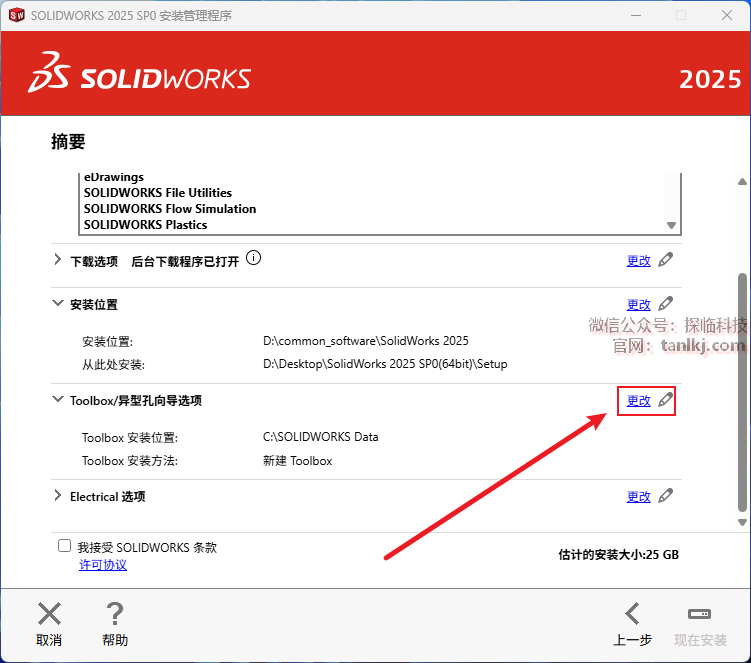Click 更改 link for Toolbox options
This screenshot has height=663, width=751.
coord(638,401)
